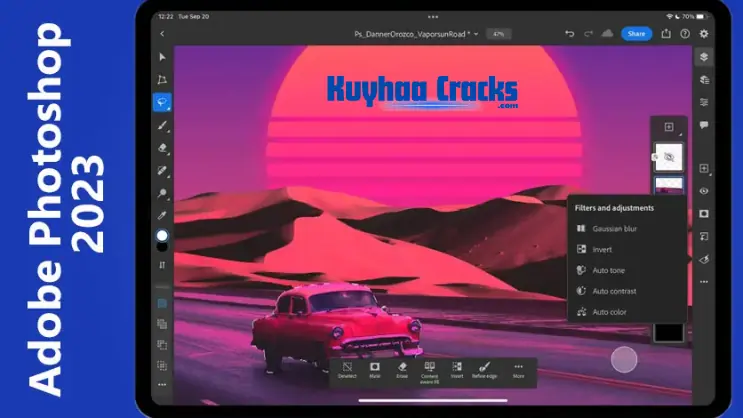Choose the Eraser tool in left toolbar

click(x=162, y=147)
